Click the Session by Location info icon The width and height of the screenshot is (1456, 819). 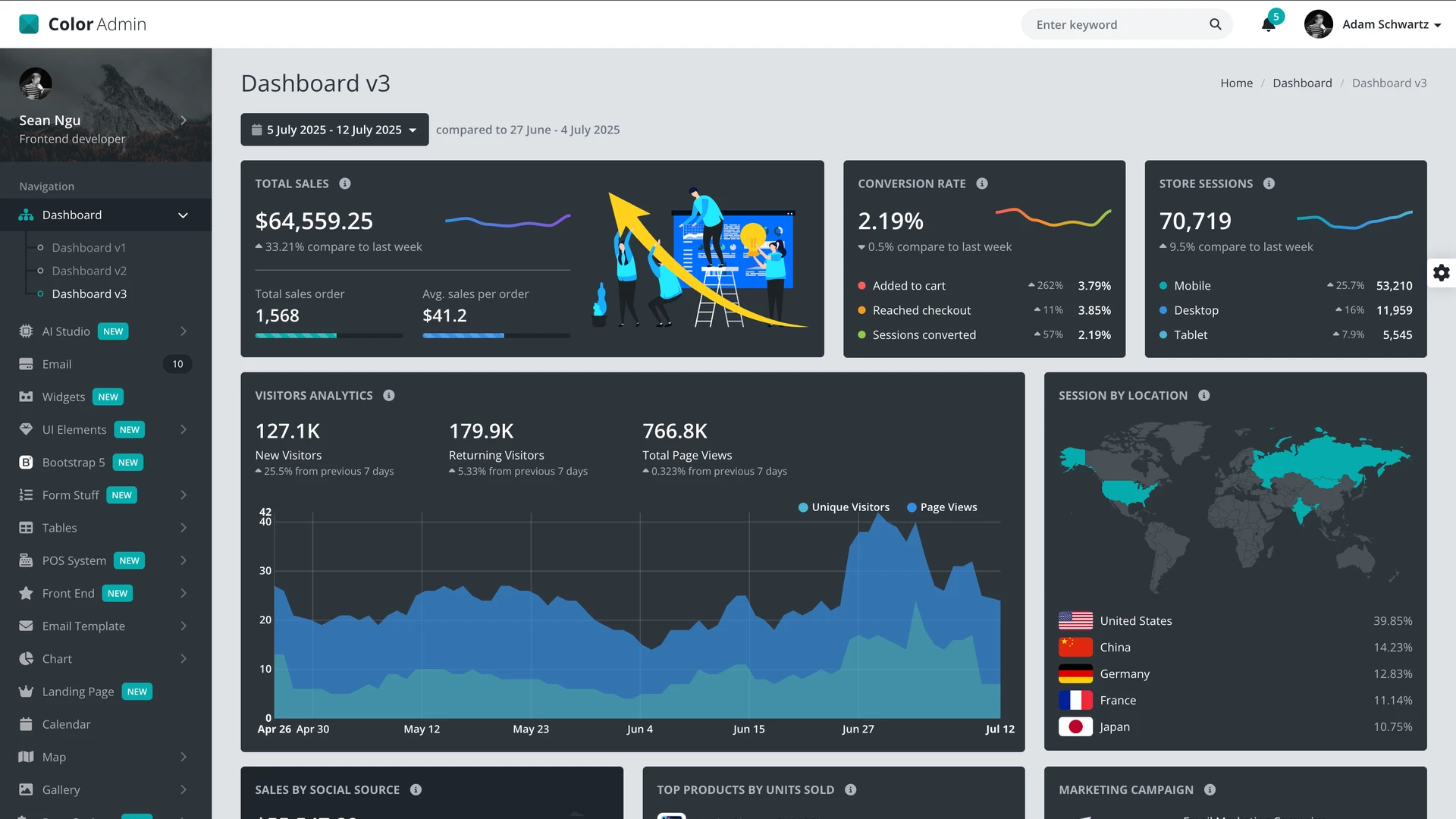coord(1204,395)
